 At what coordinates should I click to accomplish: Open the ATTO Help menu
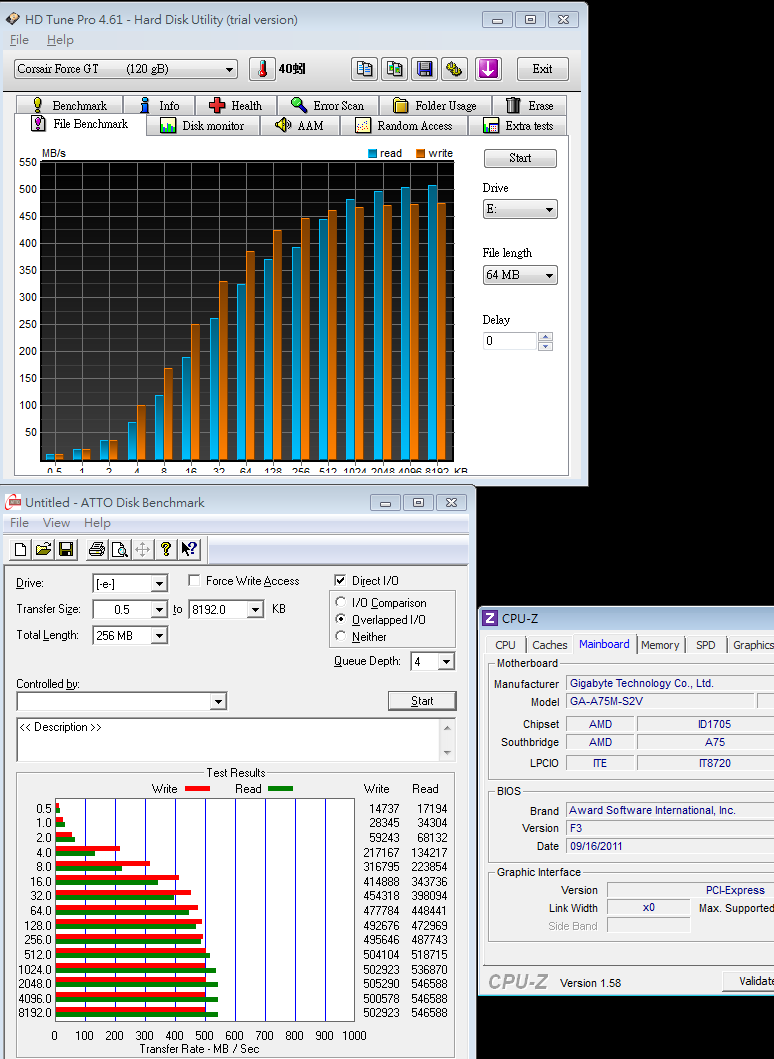pos(97,523)
